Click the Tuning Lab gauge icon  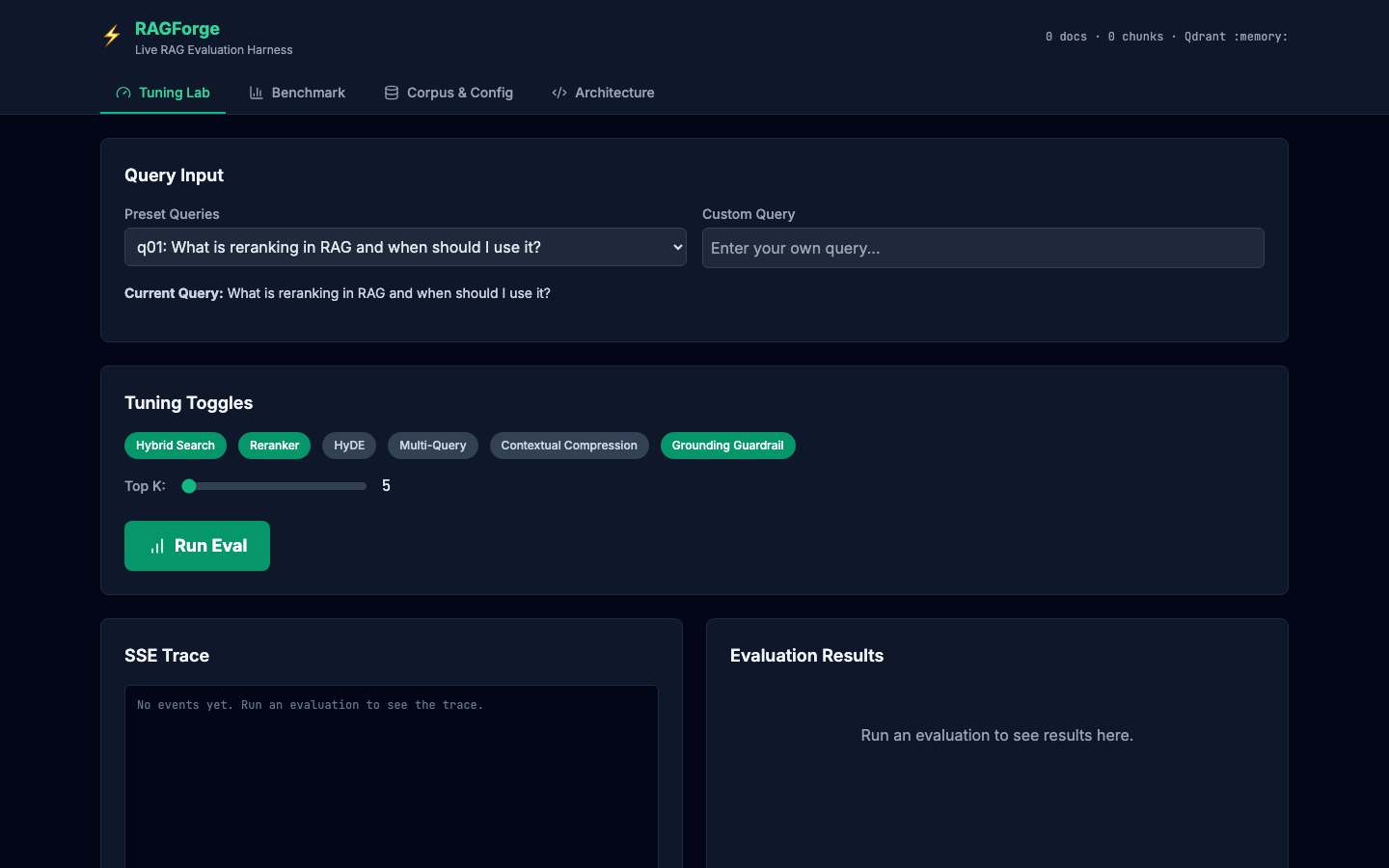123,93
